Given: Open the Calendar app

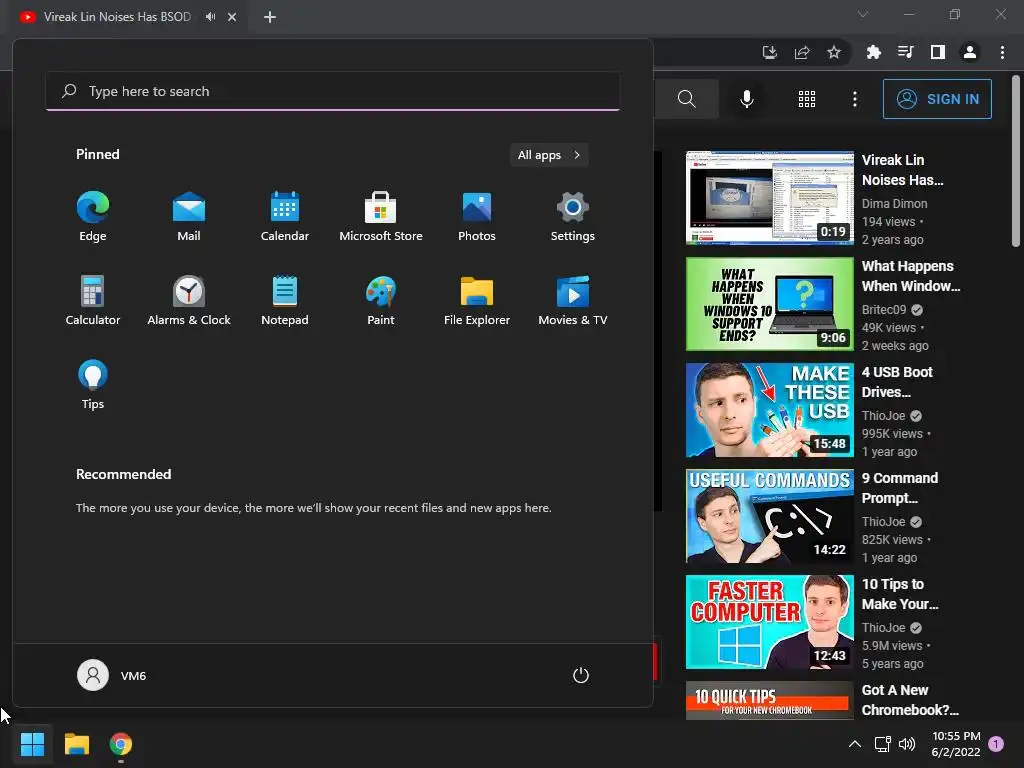Looking at the screenshot, I should point(285,217).
